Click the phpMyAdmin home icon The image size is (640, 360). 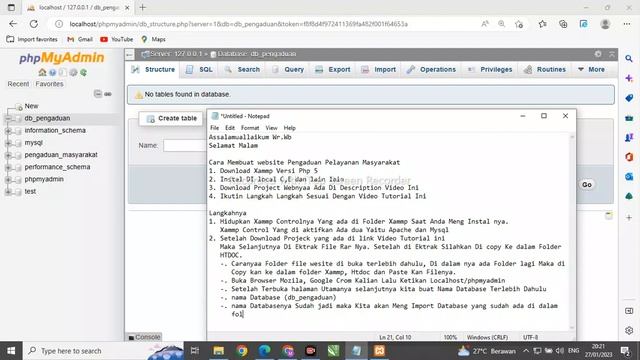[42, 72]
